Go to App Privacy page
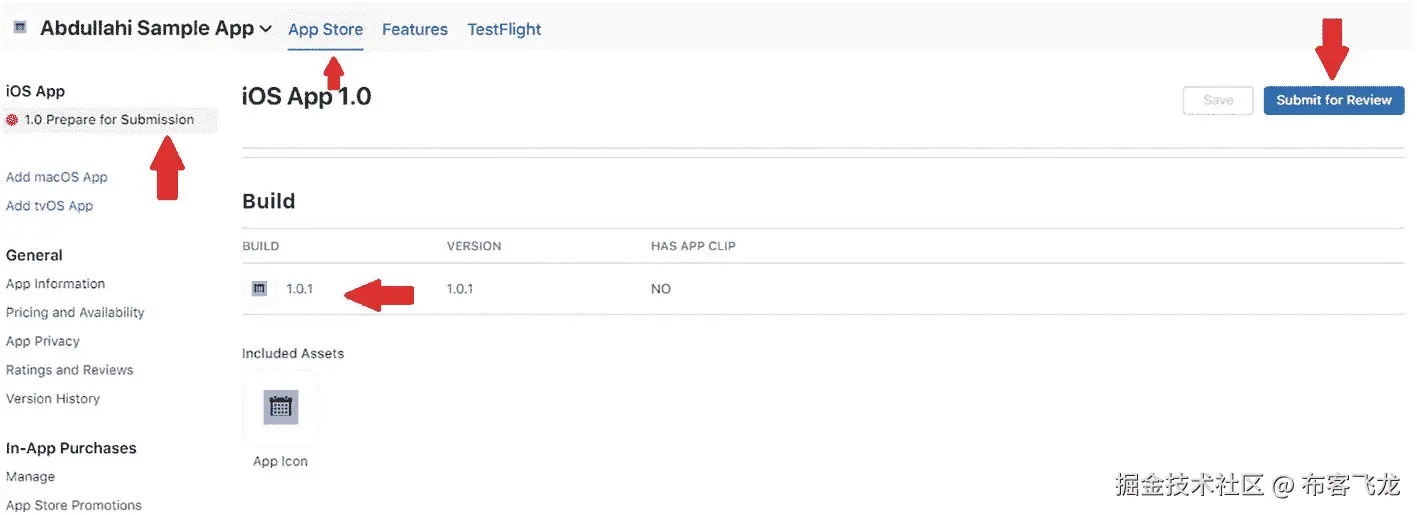Screen dimensions: 1417x515 43,341
